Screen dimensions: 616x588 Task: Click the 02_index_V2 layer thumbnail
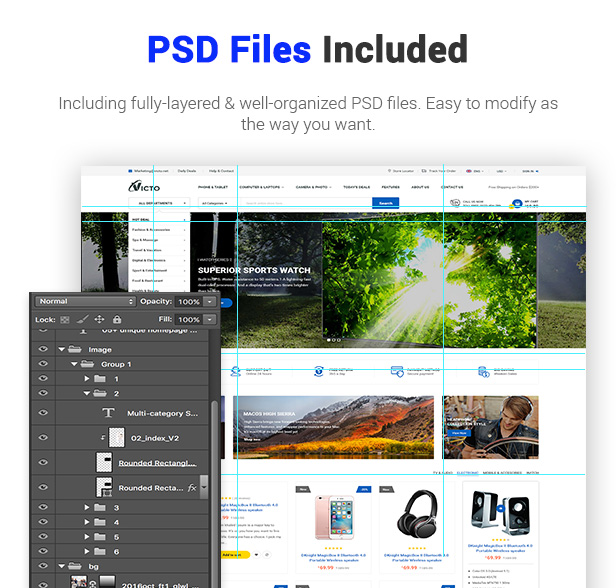pyautogui.click(x=116, y=437)
